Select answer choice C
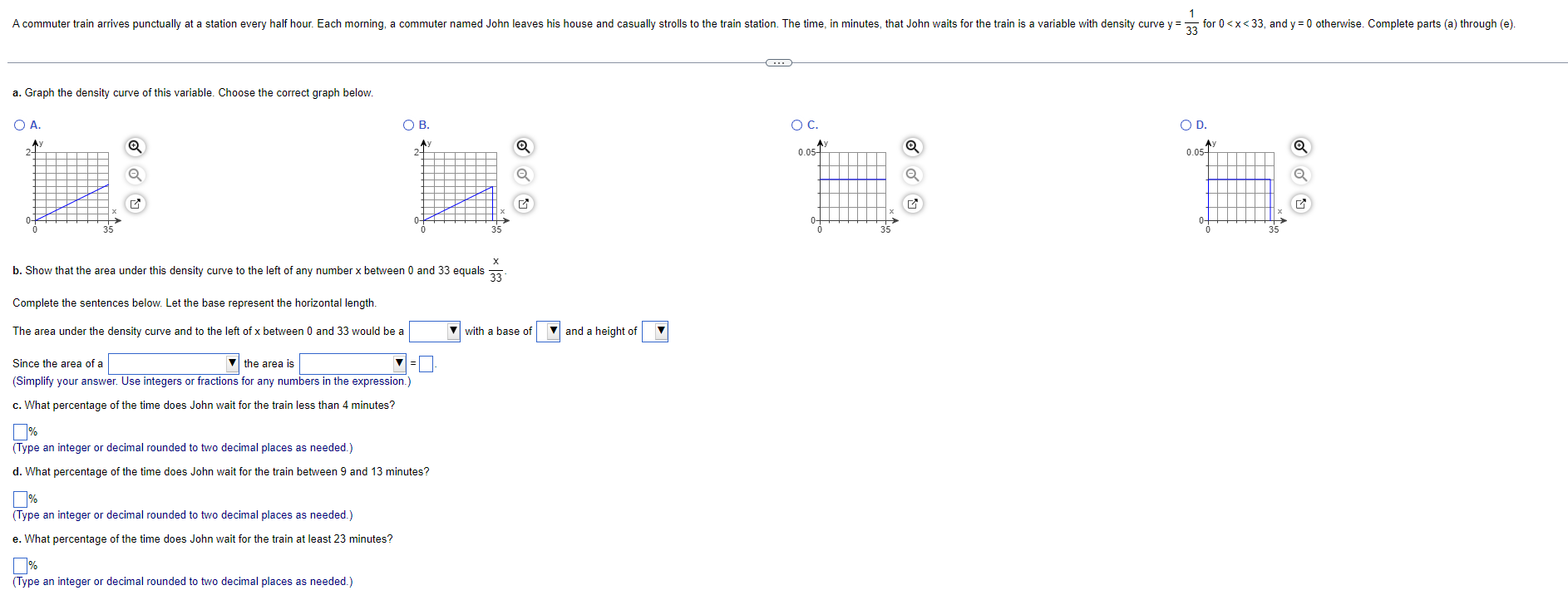Viewport: 1568px width, 605px height. click(796, 124)
